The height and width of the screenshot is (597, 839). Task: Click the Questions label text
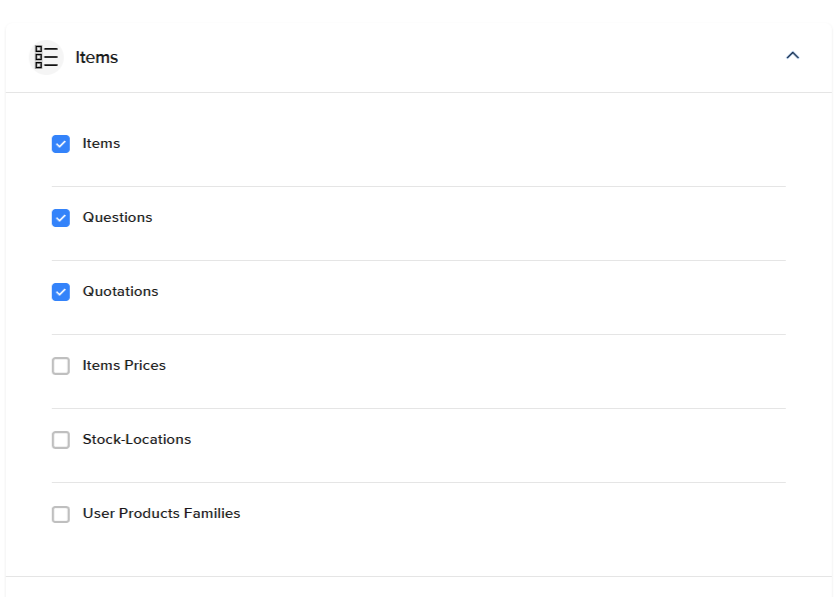117,217
